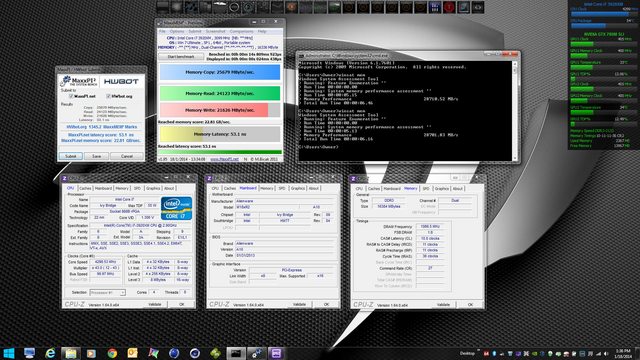
Task: Click the Start benchmark button
Action: (181, 57)
